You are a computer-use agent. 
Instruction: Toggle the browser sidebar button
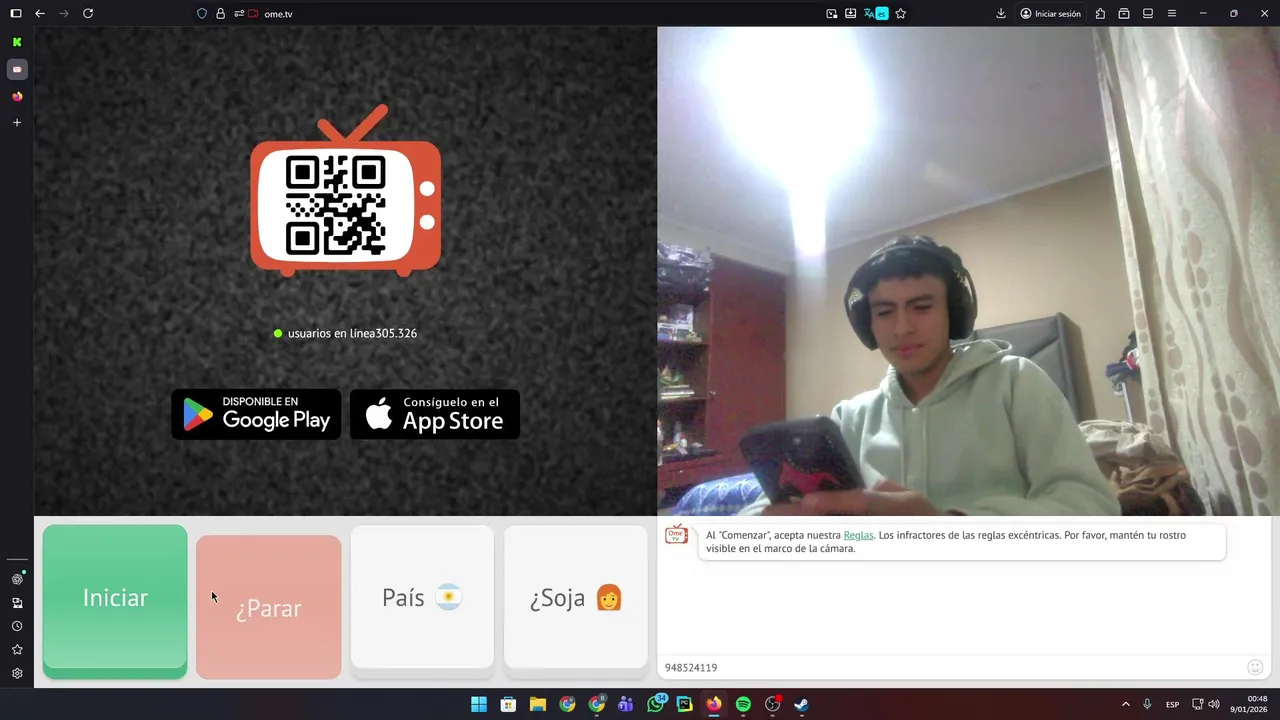(x=16, y=14)
